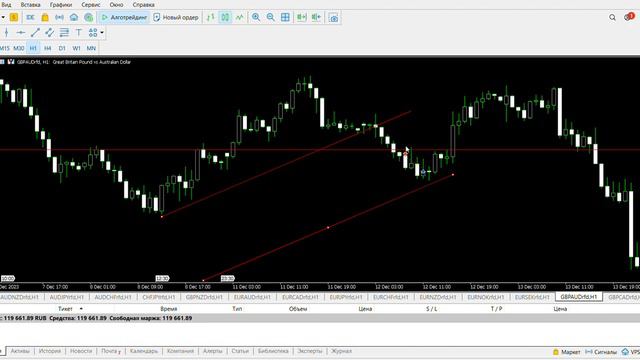Open the notifications icon with red badge
This screenshot has width=640, height=360.
click(629, 17)
